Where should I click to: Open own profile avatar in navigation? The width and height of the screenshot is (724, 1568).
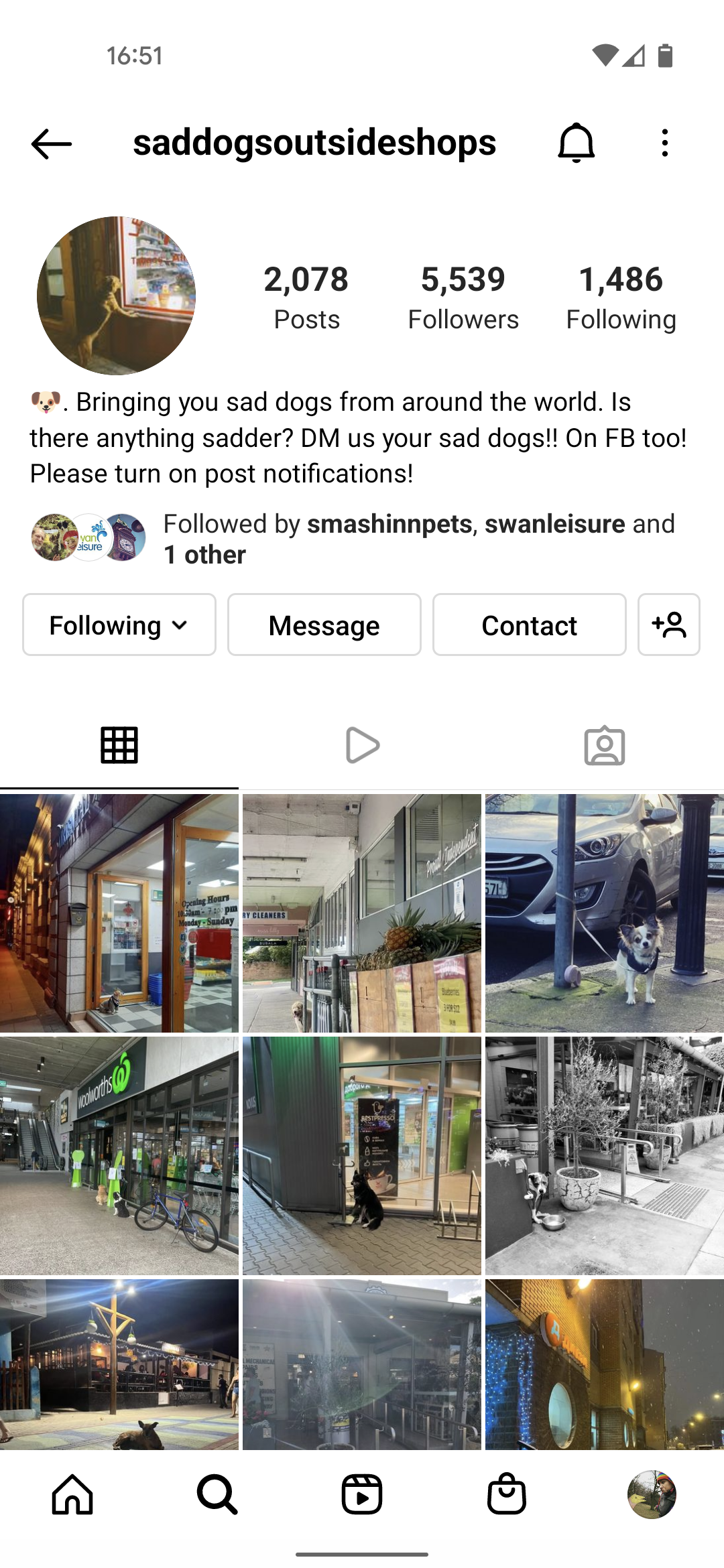pos(652,1494)
